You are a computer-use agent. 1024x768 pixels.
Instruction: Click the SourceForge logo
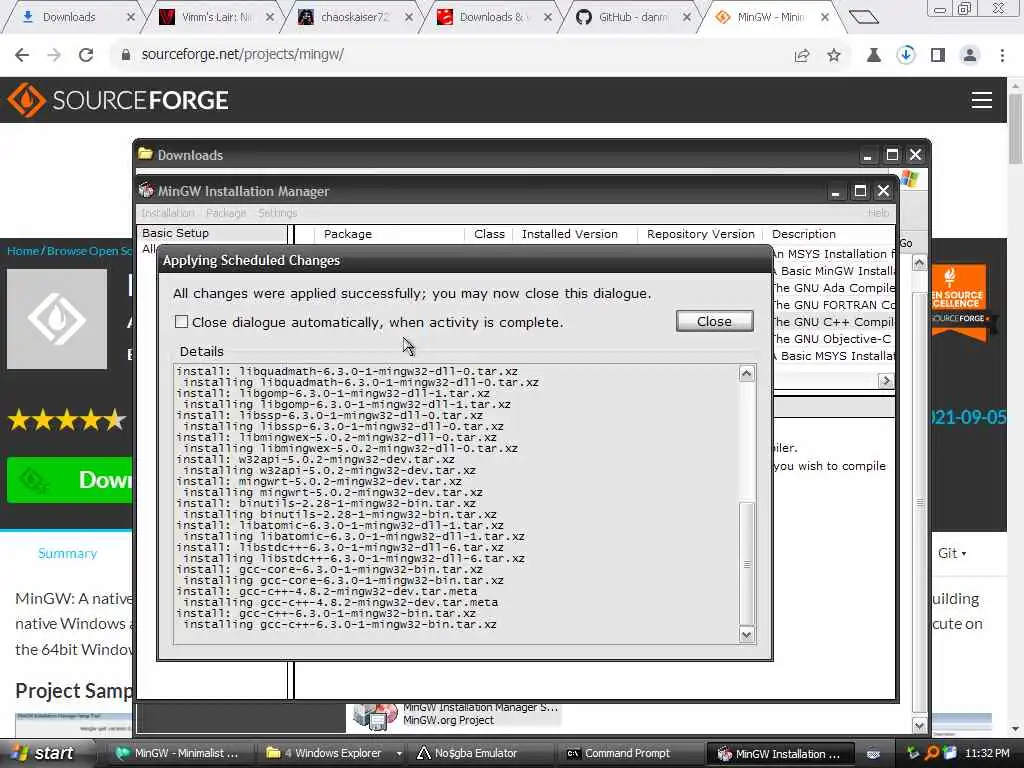coord(118,100)
